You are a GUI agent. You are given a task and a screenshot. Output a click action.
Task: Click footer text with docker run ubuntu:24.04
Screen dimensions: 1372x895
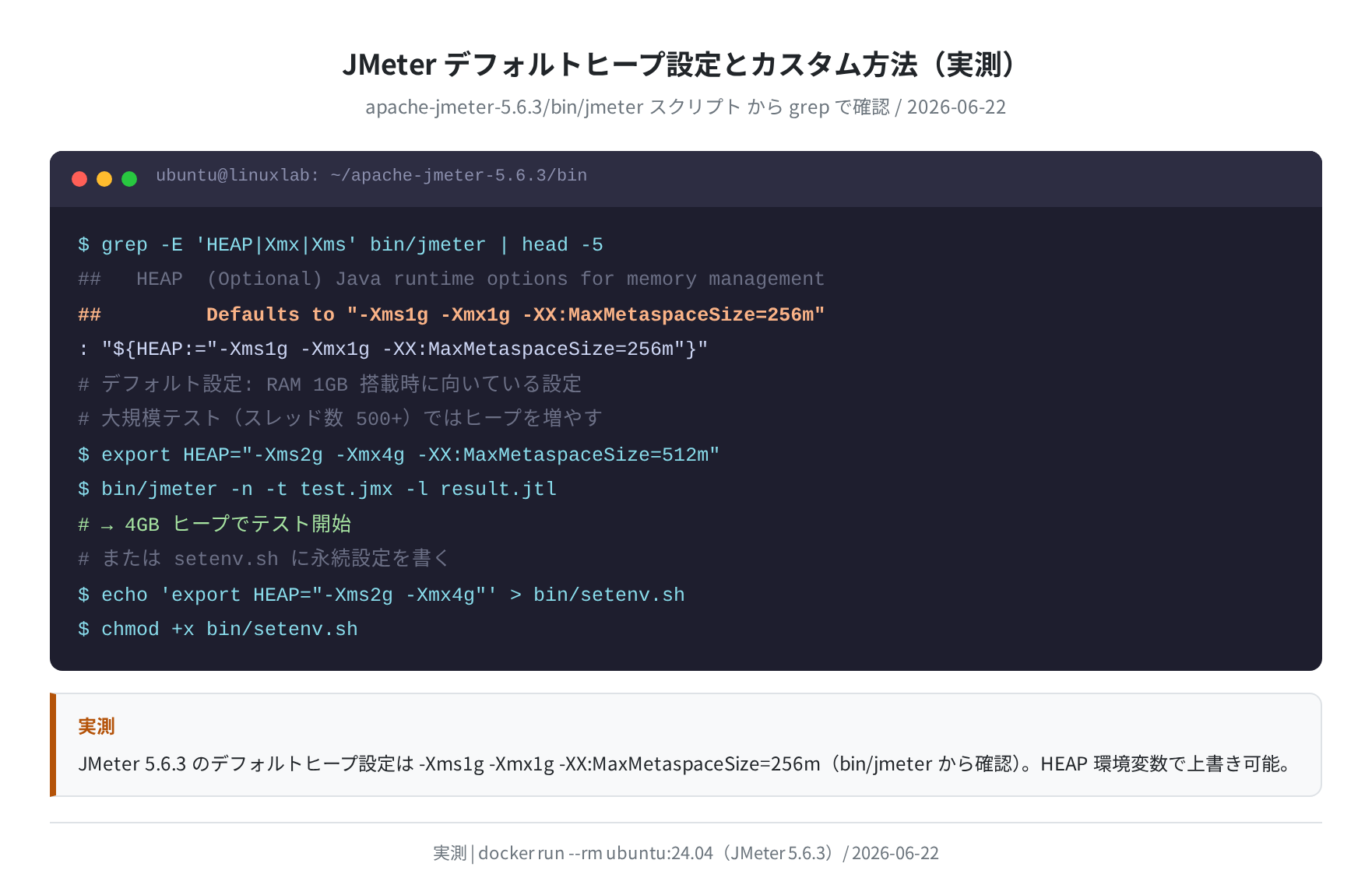[x=685, y=854]
